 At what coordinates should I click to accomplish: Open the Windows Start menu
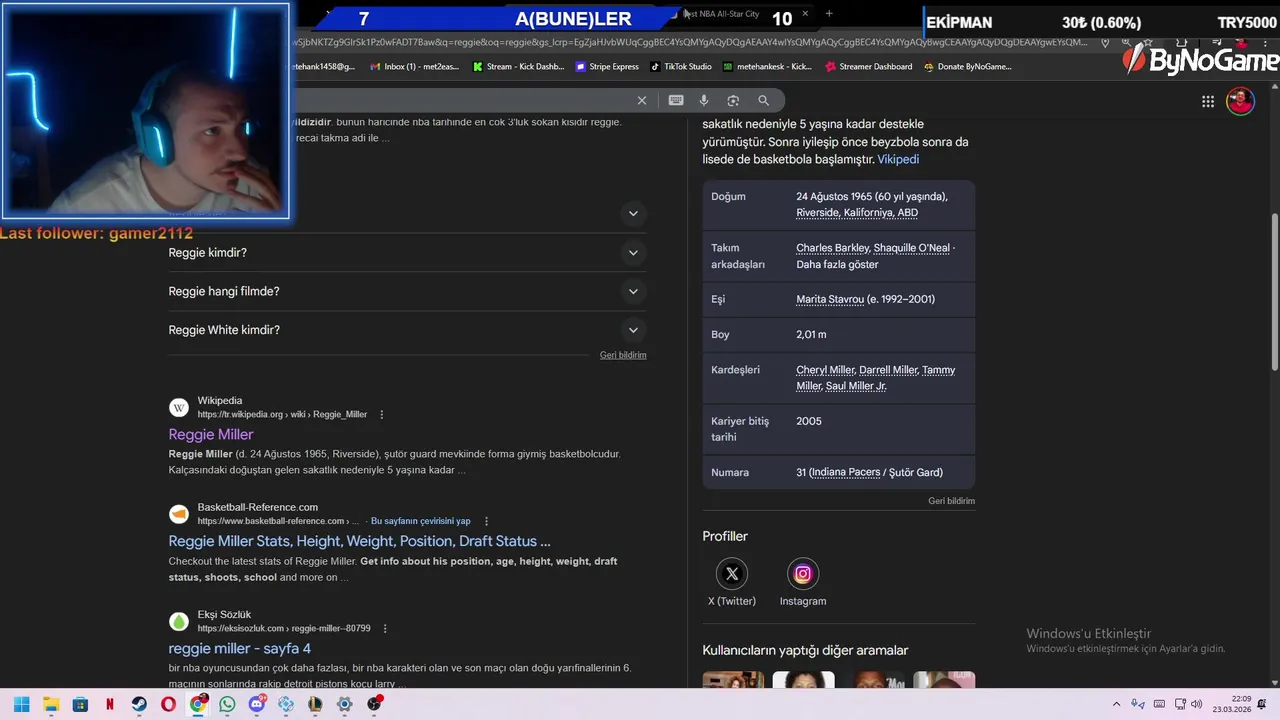tap(21, 704)
